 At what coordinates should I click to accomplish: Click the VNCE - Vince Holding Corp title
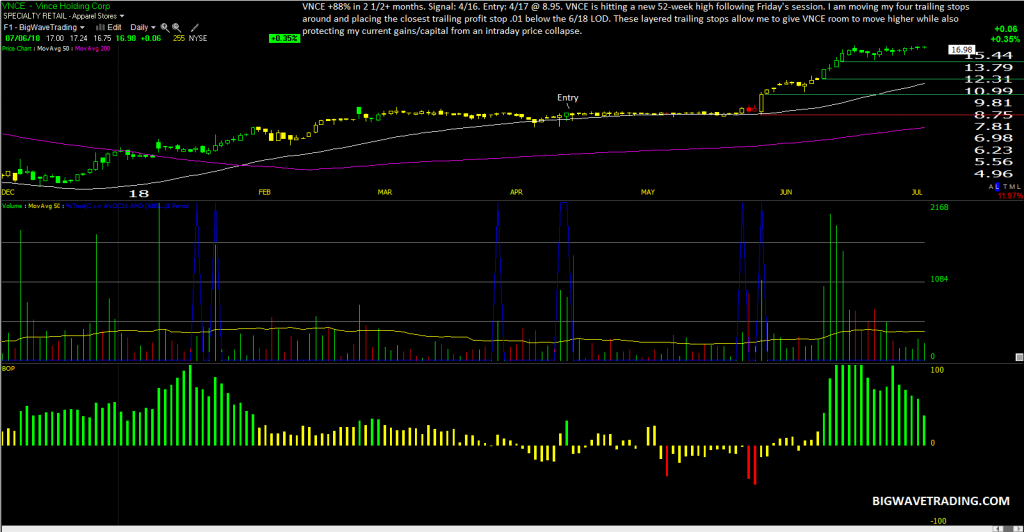click(x=56, y=6)
